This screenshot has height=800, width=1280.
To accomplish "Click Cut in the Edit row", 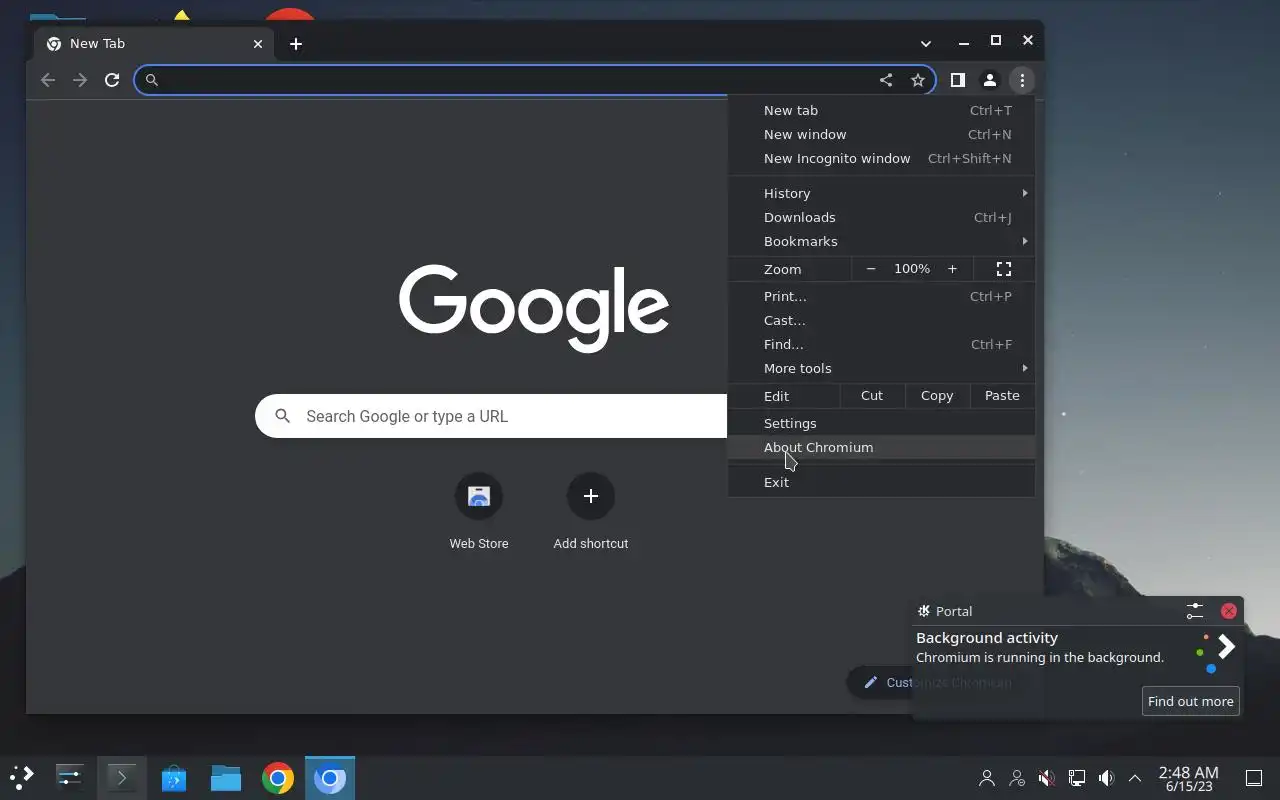I will click(872, 396).
